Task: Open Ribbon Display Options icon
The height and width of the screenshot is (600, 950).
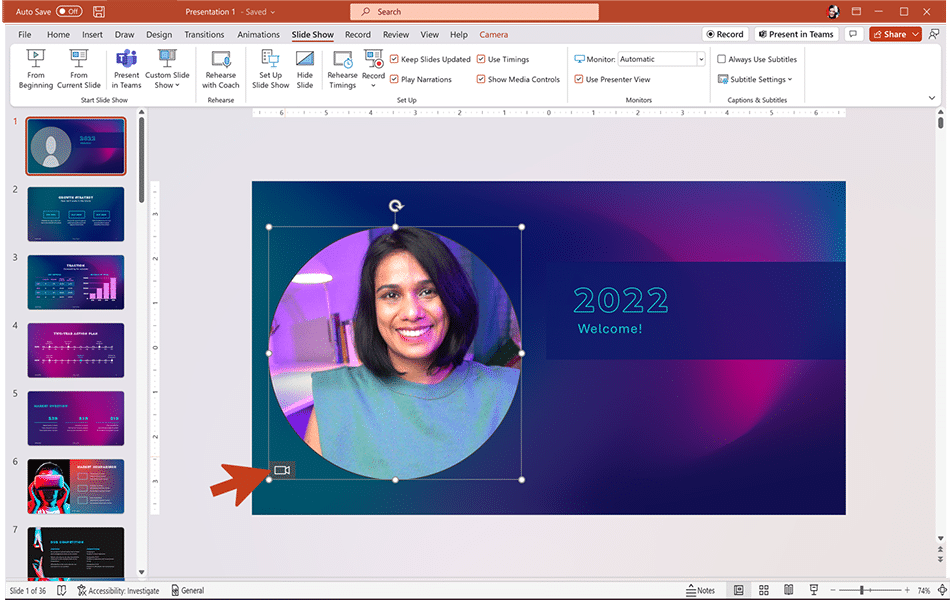Action: [x=856, y=12]
